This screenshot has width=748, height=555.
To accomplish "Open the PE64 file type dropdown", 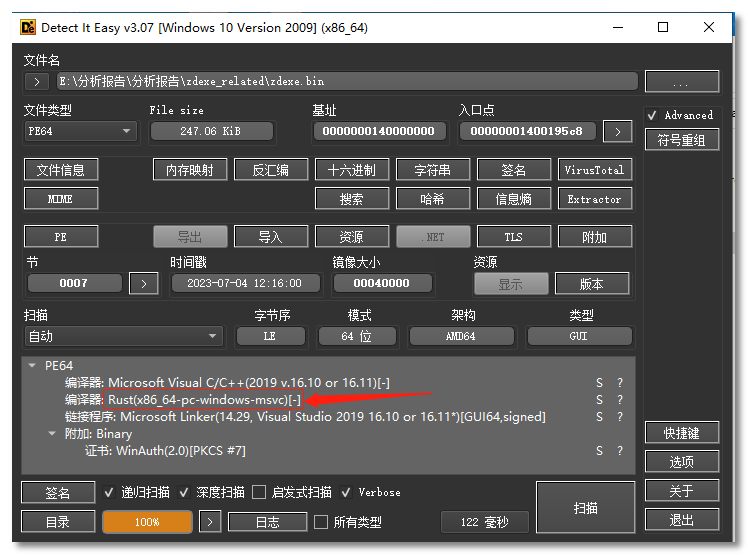I will [80, 131].
